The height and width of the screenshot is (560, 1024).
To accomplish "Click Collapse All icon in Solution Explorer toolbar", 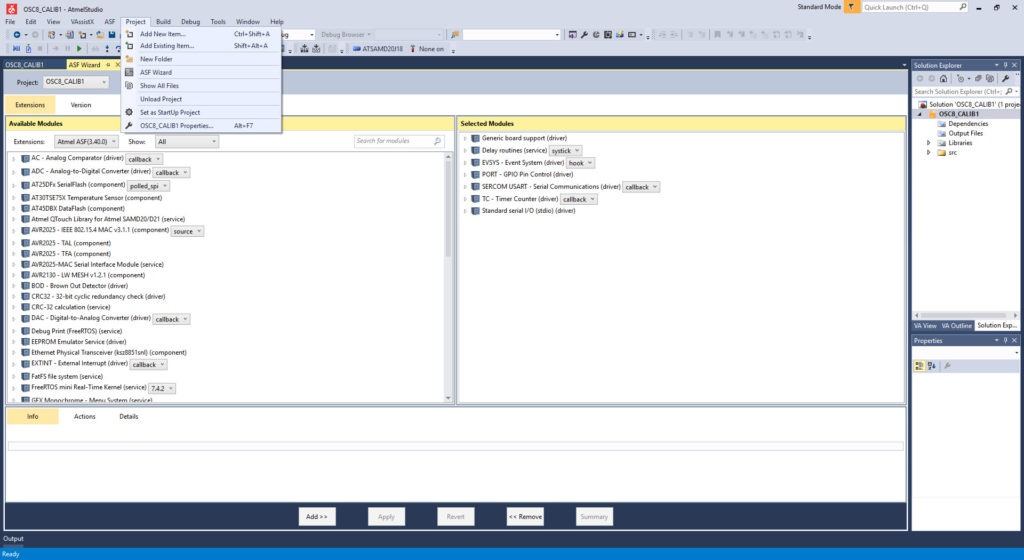I will (978, 78).
